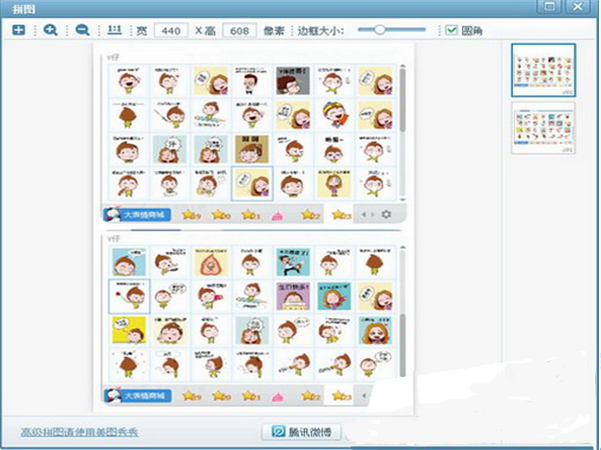Viewport: 601px width, 450px height.
Task: Click the 腾讯微博 share button
Action: (302, 432)
